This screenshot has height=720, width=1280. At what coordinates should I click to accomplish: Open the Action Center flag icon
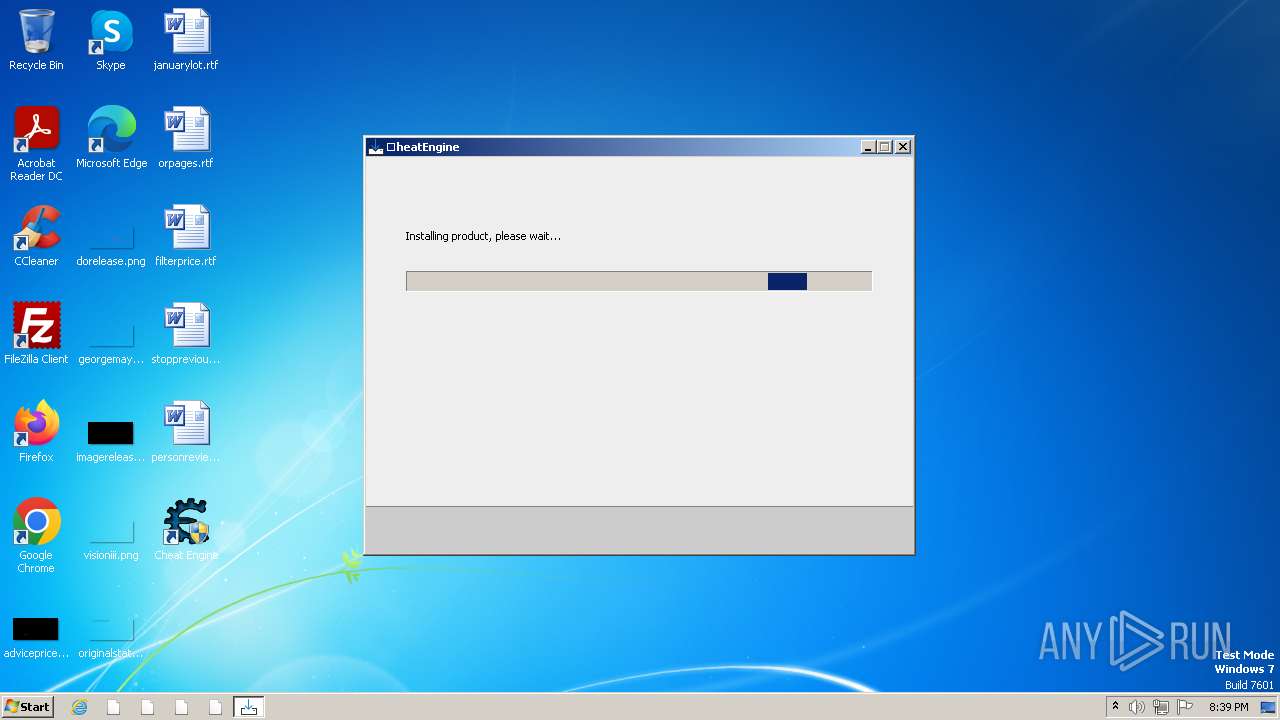pyautogui.click(x=1185, y=707)
